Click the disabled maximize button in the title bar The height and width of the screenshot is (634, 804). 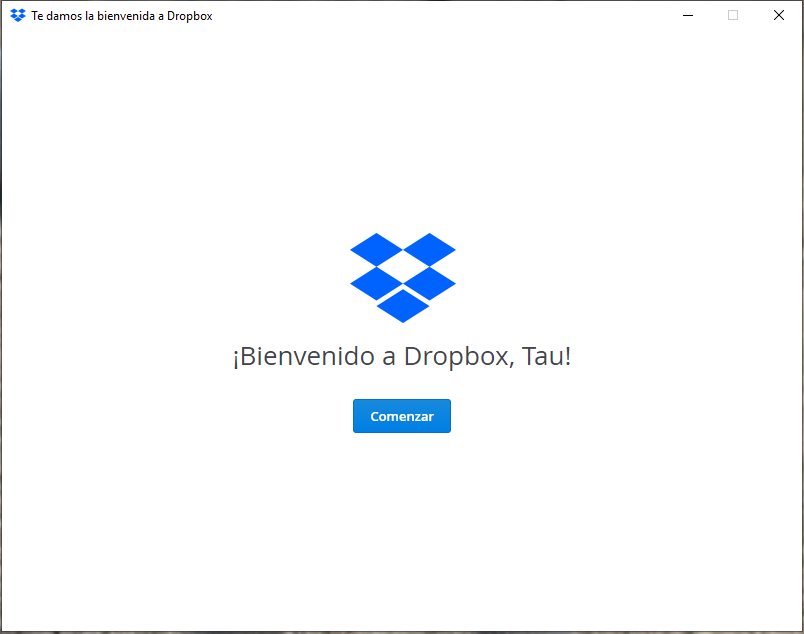click(733, 15)
